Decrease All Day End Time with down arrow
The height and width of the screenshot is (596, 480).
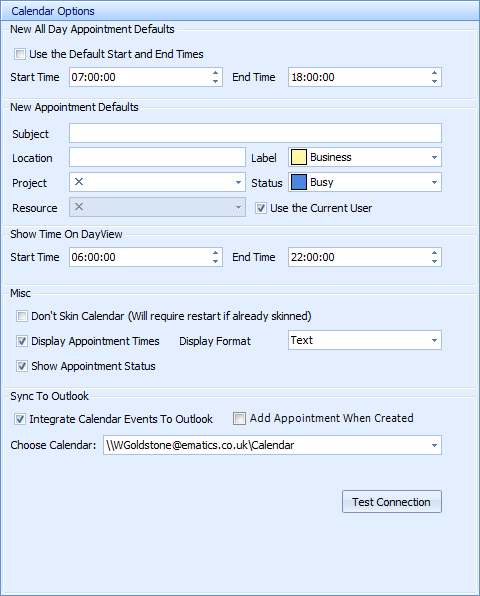click(434, 81)
